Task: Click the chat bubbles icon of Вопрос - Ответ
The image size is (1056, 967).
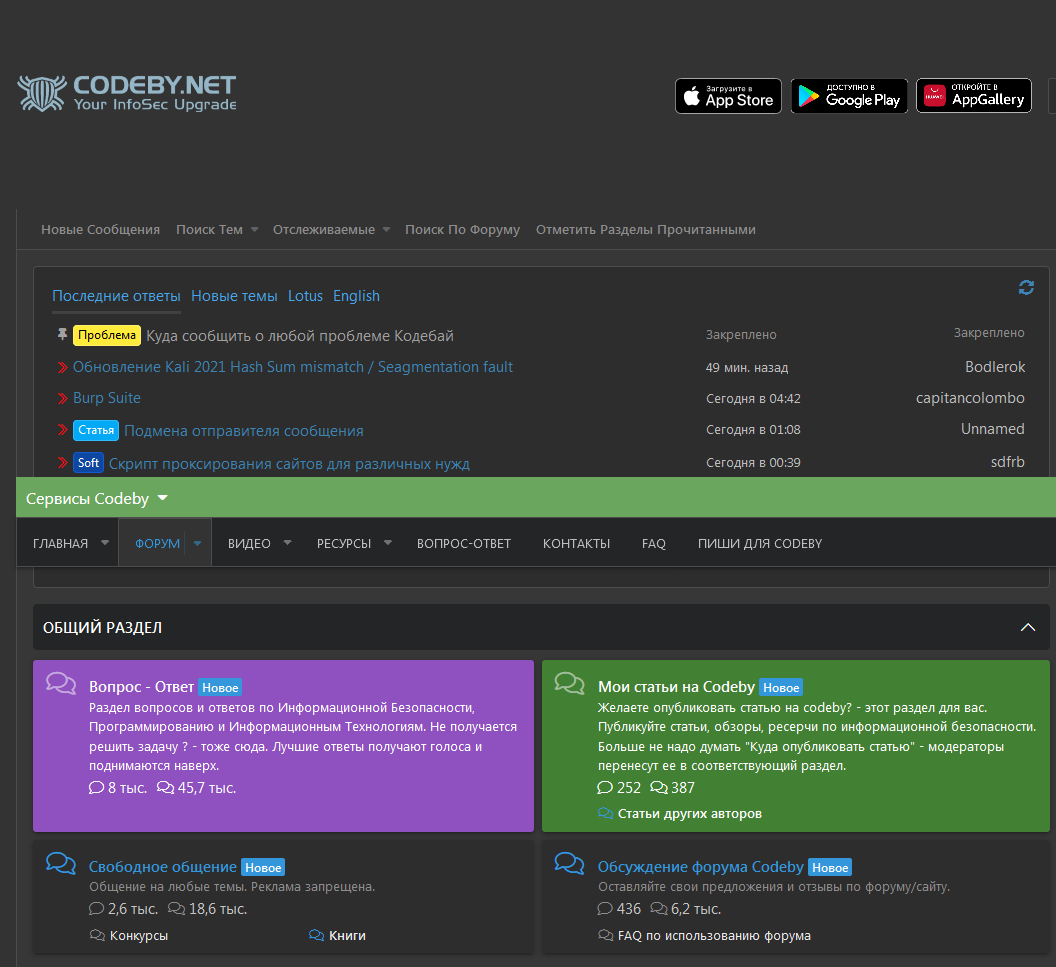Action: [61, 683]
